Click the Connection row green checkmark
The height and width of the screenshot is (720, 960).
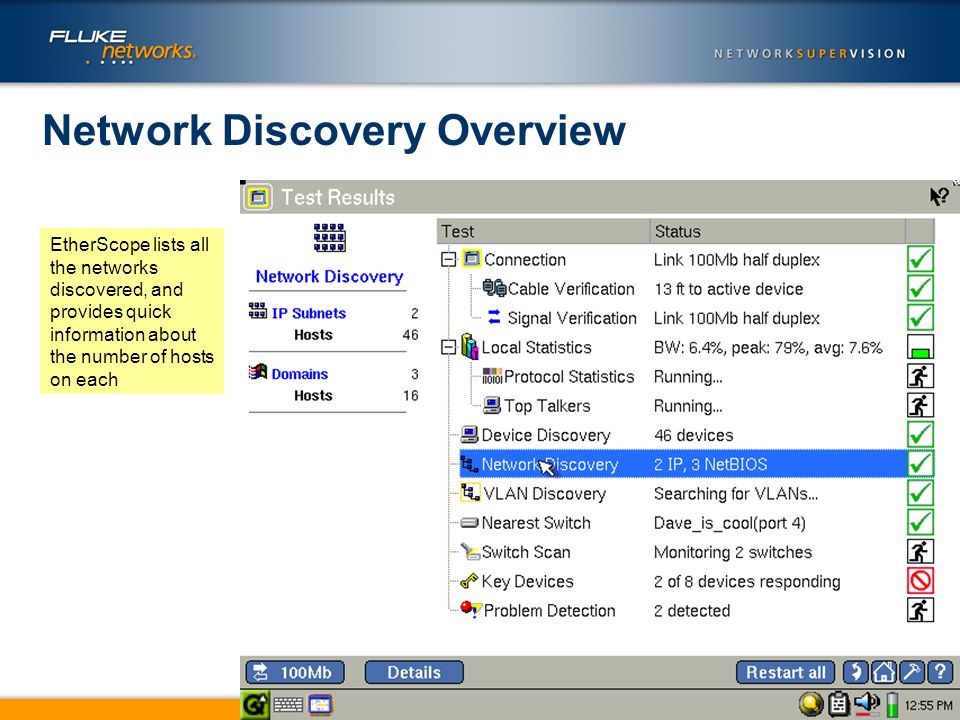[920, 259]
